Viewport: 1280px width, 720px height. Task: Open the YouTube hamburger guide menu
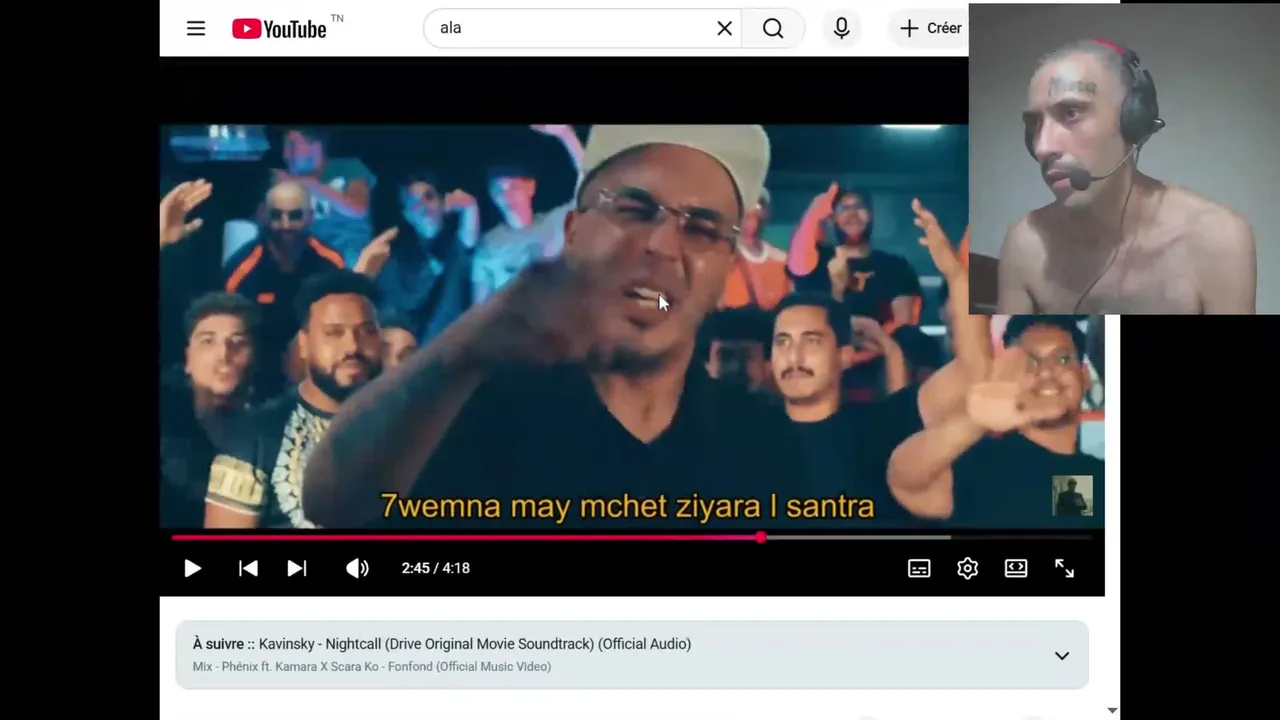[x=196, y=28]
